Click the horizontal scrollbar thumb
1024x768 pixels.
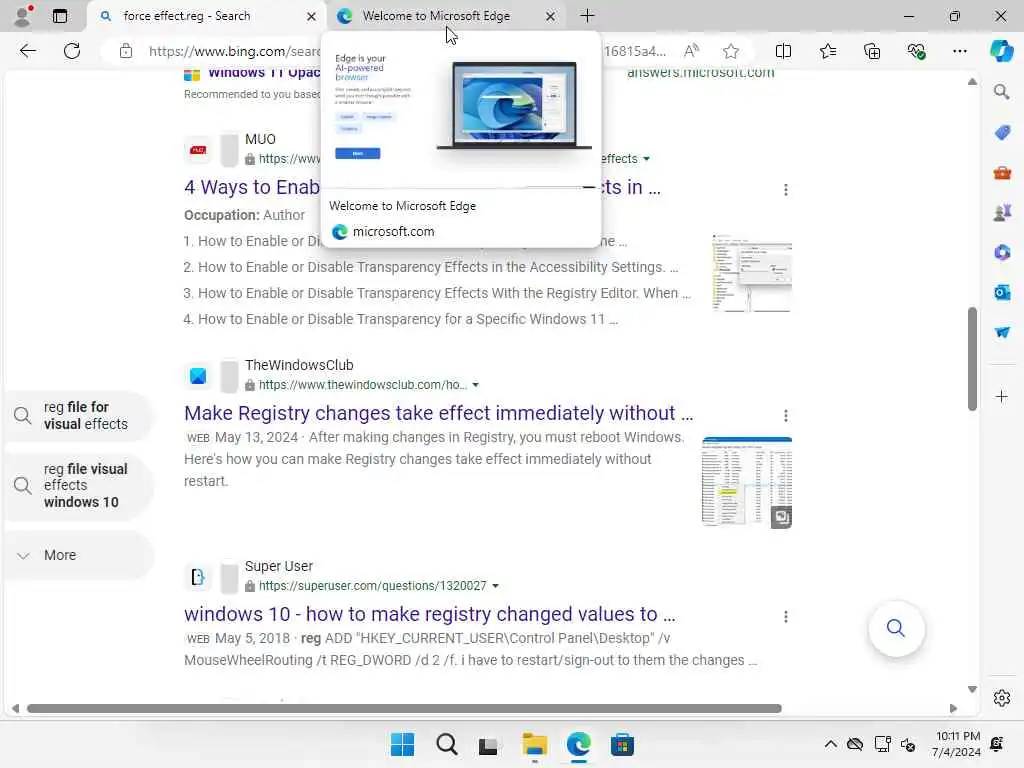pyautogui.click(x=404, y=709)
